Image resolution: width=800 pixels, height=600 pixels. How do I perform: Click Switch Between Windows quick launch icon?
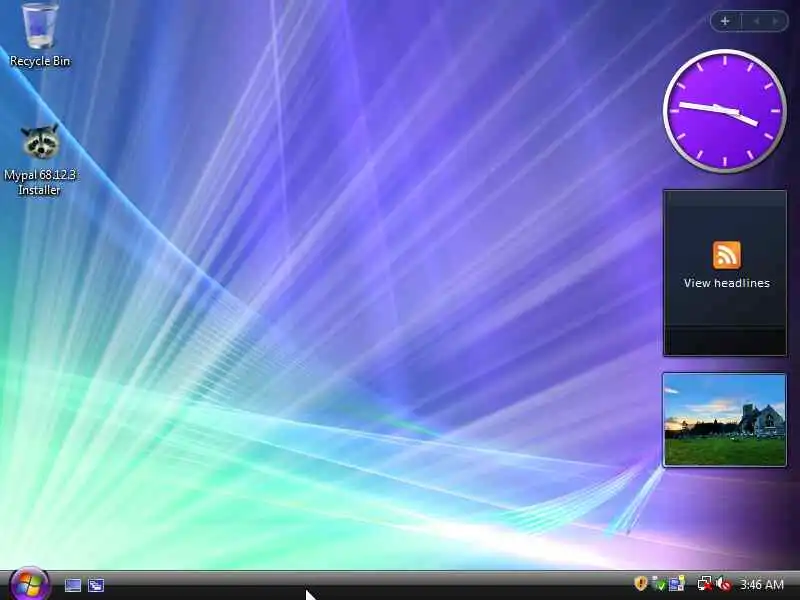pyautogui.click(x=96, y=585)
